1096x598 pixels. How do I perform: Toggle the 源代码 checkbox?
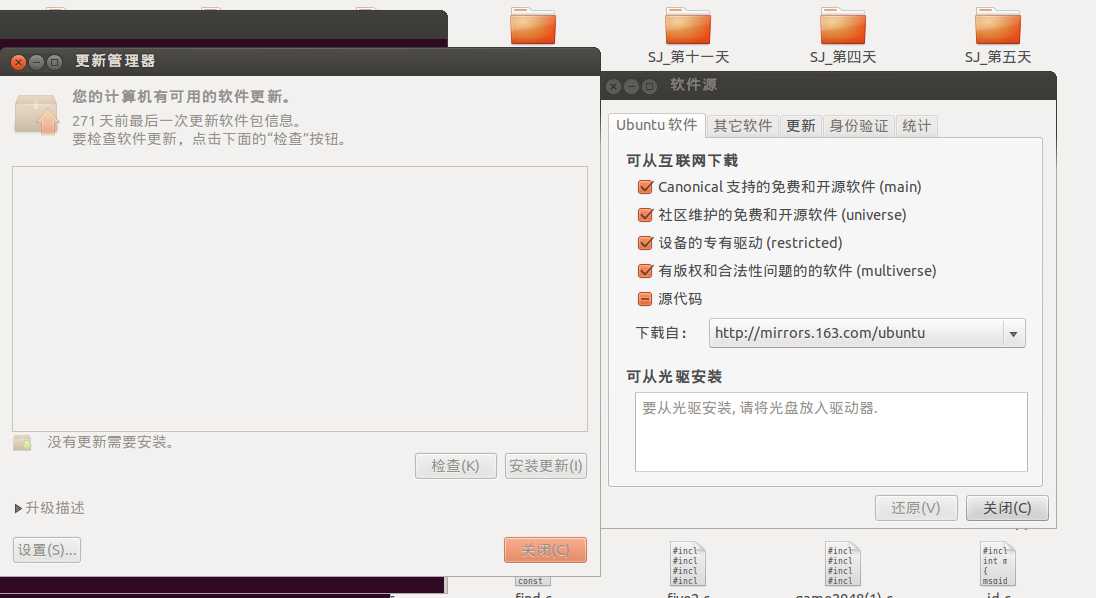(645, 299)
